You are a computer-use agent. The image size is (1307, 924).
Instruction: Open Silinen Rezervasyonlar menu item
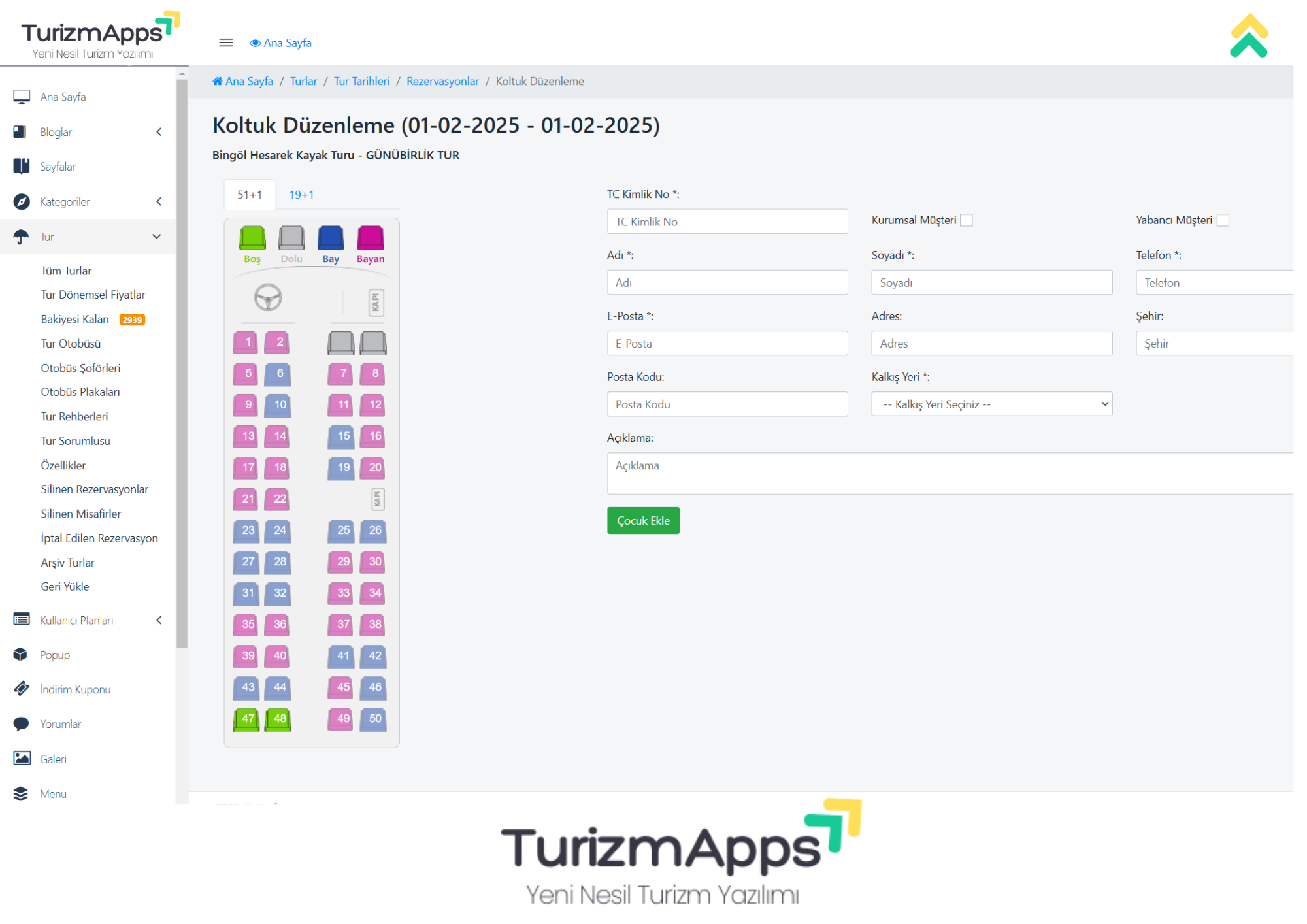(x=94, y=489)
